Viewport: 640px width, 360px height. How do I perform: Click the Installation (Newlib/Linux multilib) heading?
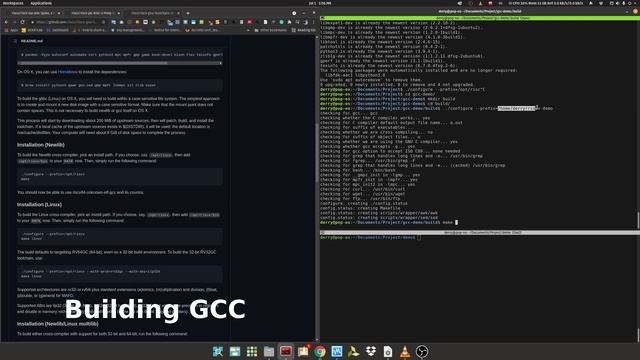coord(58,324)
